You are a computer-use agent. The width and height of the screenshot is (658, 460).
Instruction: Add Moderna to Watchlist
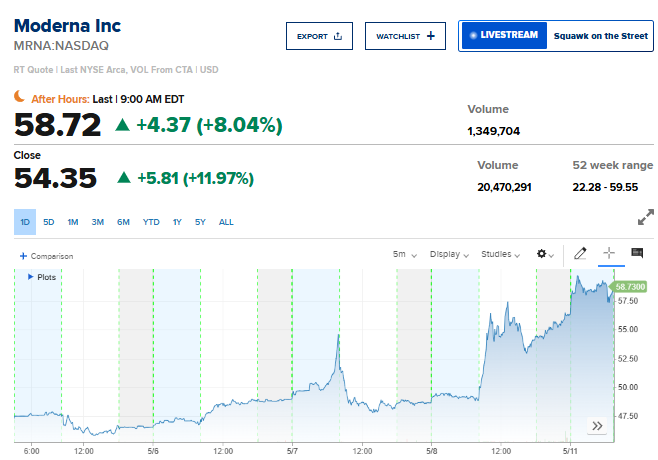(405, 36)
